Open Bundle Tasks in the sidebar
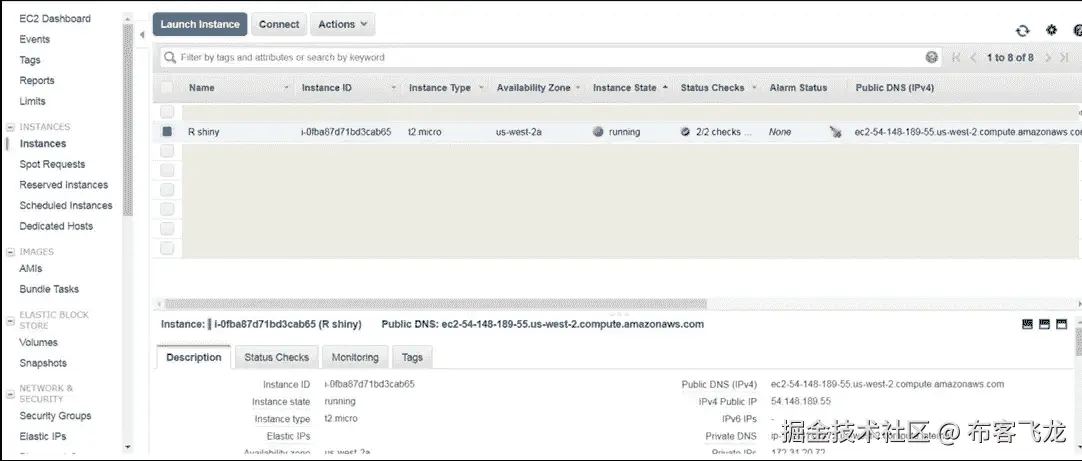 (49, 289)
